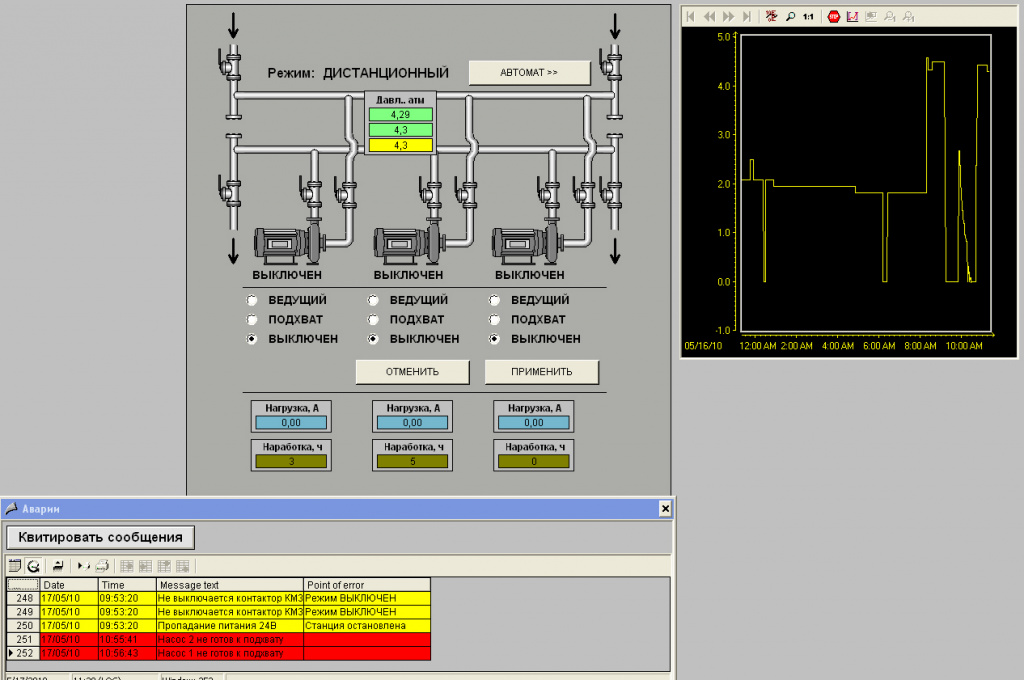Set third pump to ПОДХВАТ
This screenshot has height=680, width=1024.
point(494,320)
